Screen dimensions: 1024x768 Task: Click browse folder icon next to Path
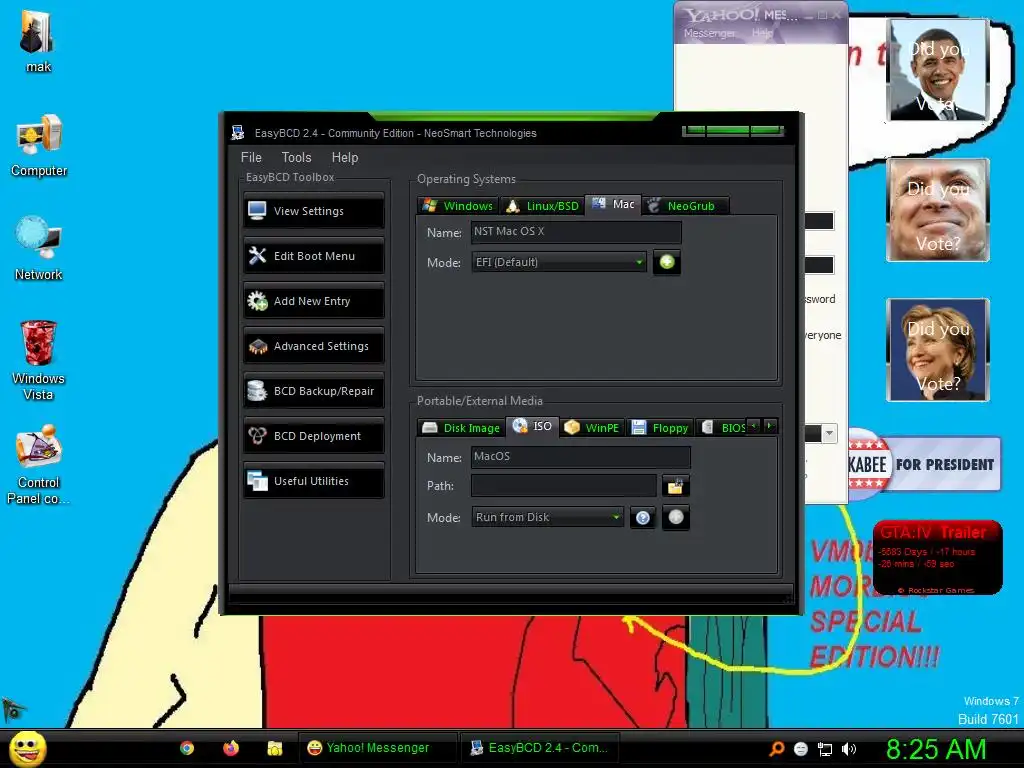tap(675, 486)
